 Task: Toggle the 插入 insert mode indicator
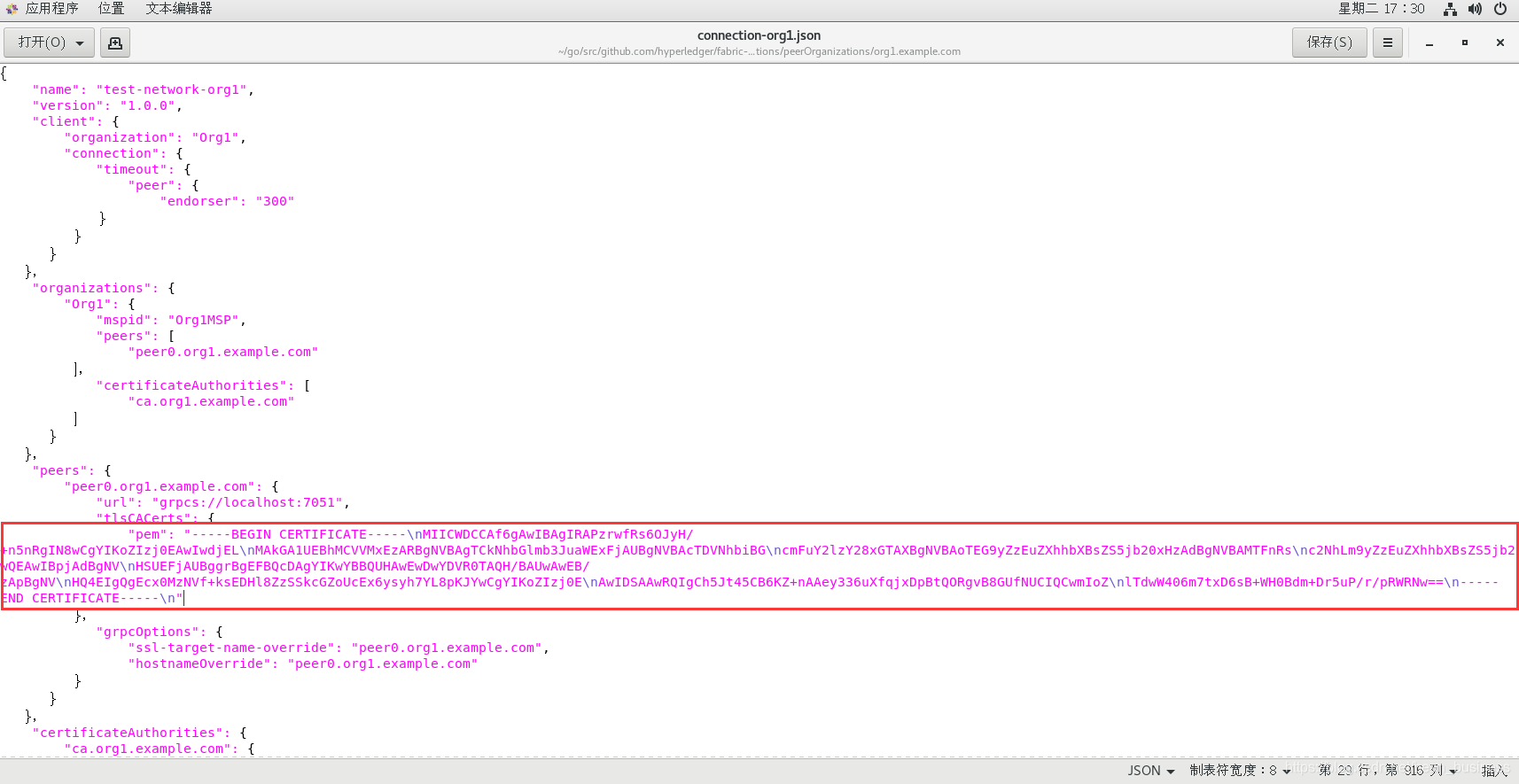(x=1494, y=771)
